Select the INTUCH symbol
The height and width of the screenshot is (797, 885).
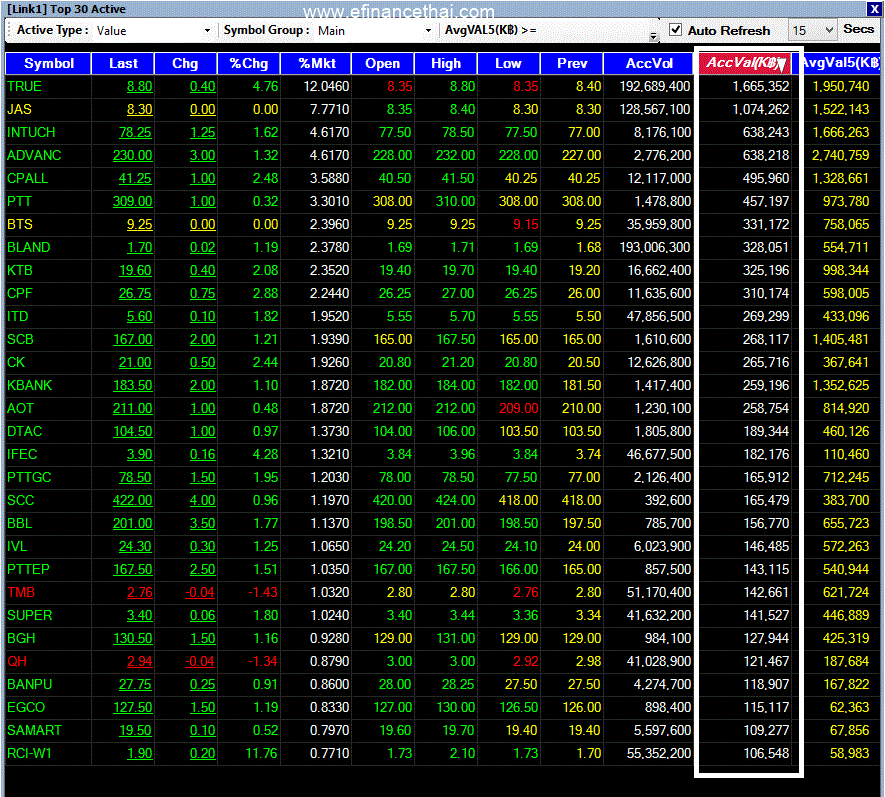click(x=31, y=133)
